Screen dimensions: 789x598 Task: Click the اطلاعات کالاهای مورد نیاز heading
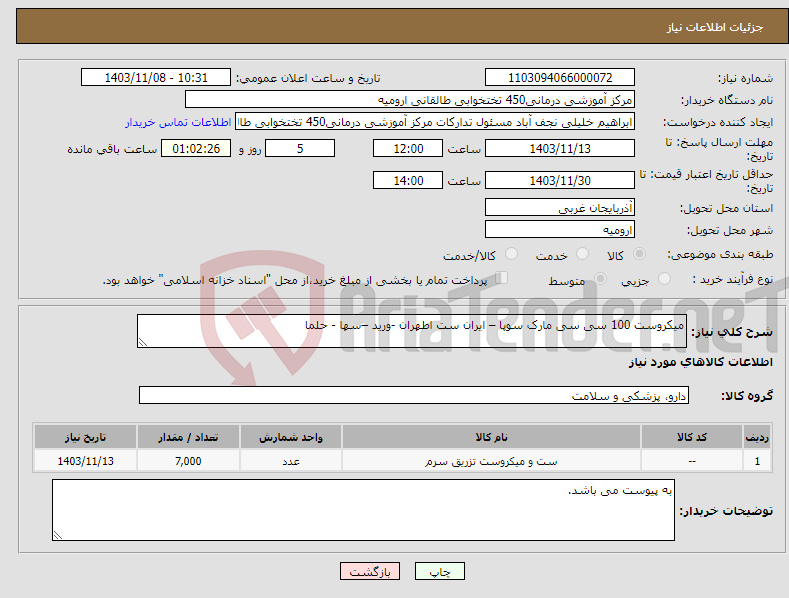(700, 362)
